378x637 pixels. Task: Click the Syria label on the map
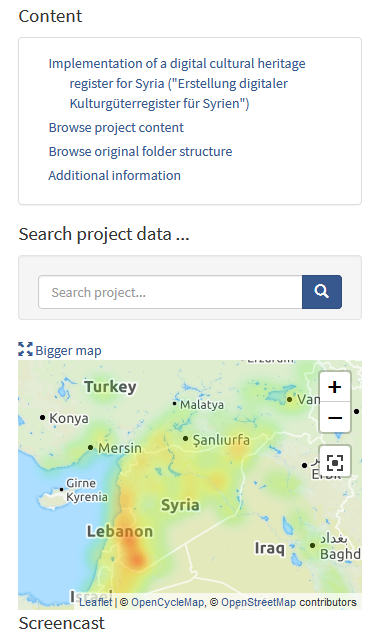coord(180,505)
